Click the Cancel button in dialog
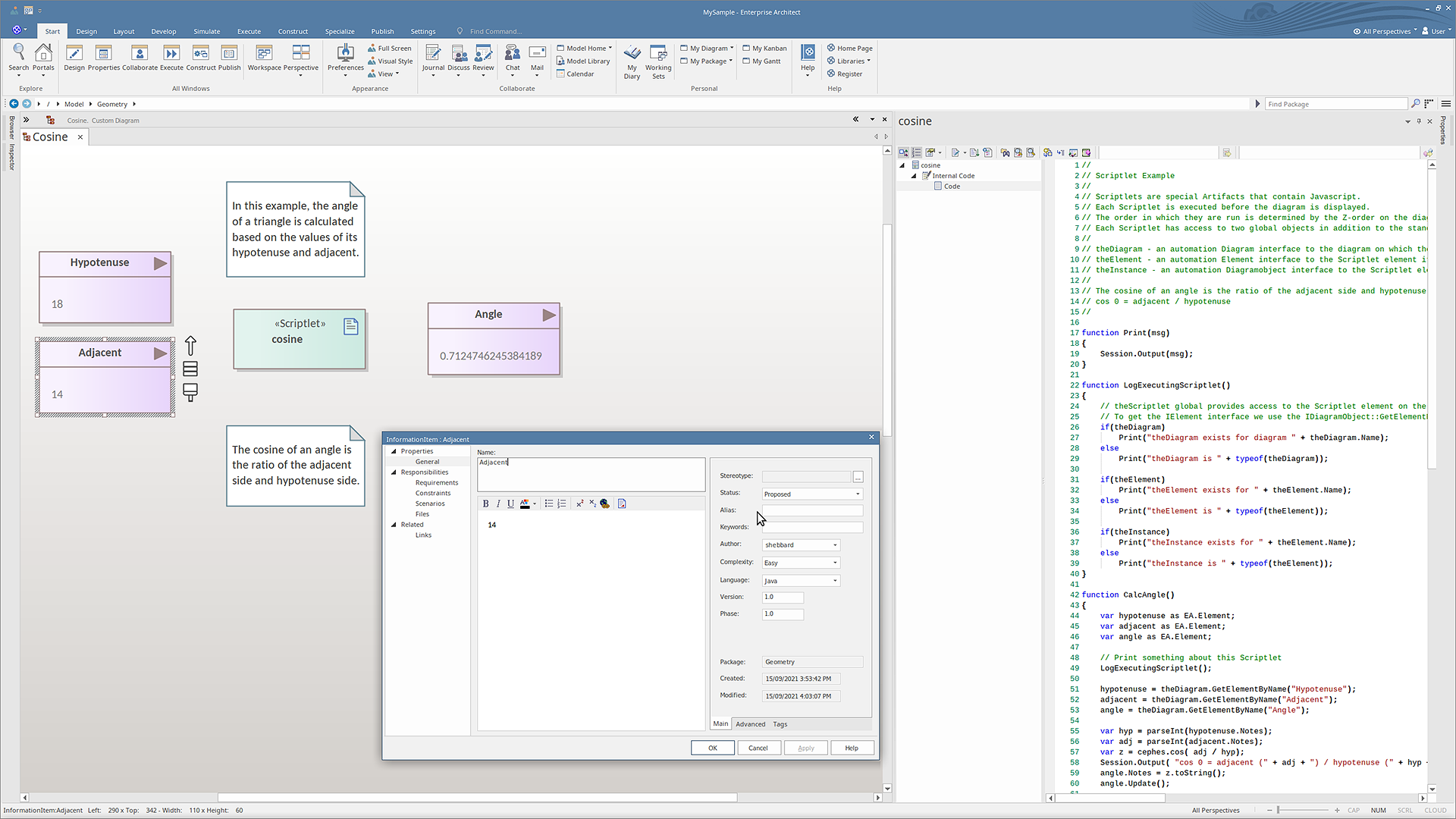The image size is (1456, 819). [x=758, y=748]
